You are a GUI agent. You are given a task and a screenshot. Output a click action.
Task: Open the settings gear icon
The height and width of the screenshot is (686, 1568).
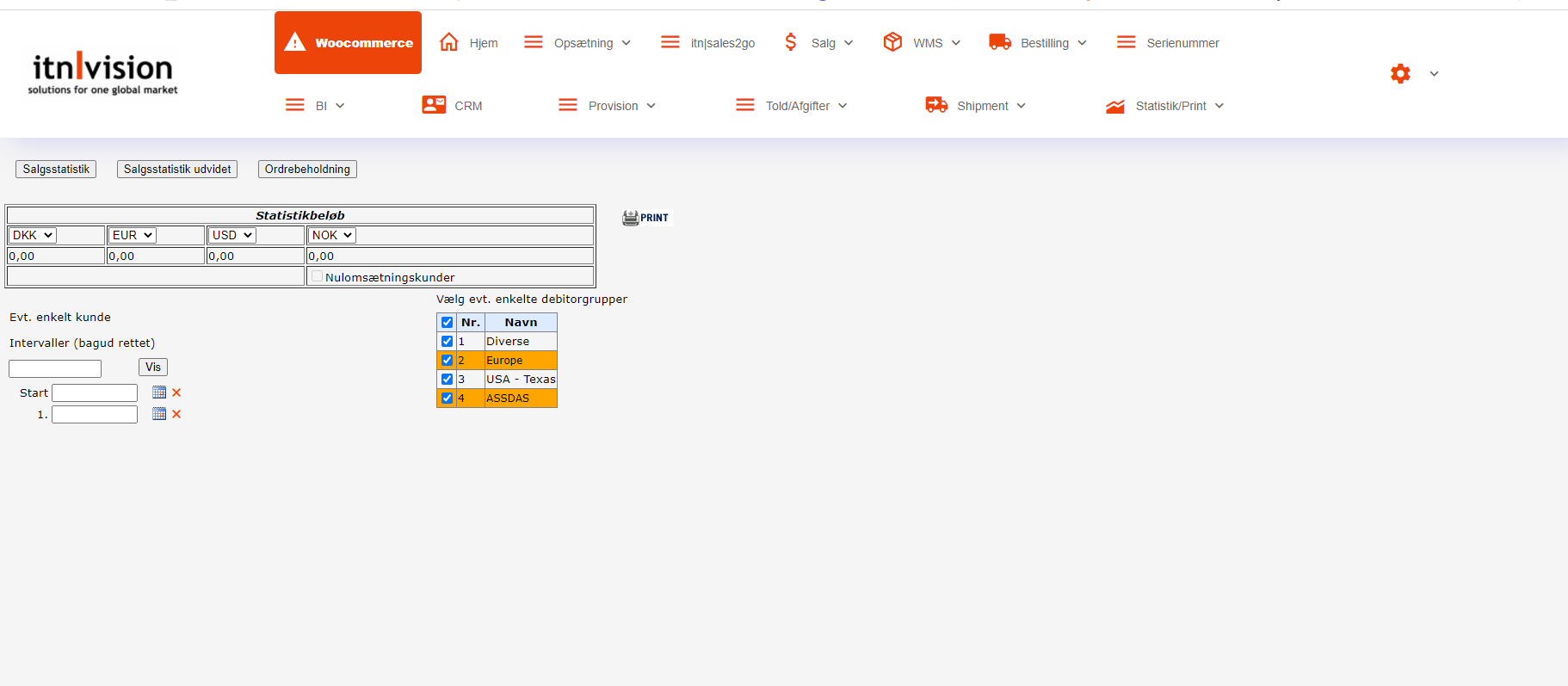click(1400, 74)
